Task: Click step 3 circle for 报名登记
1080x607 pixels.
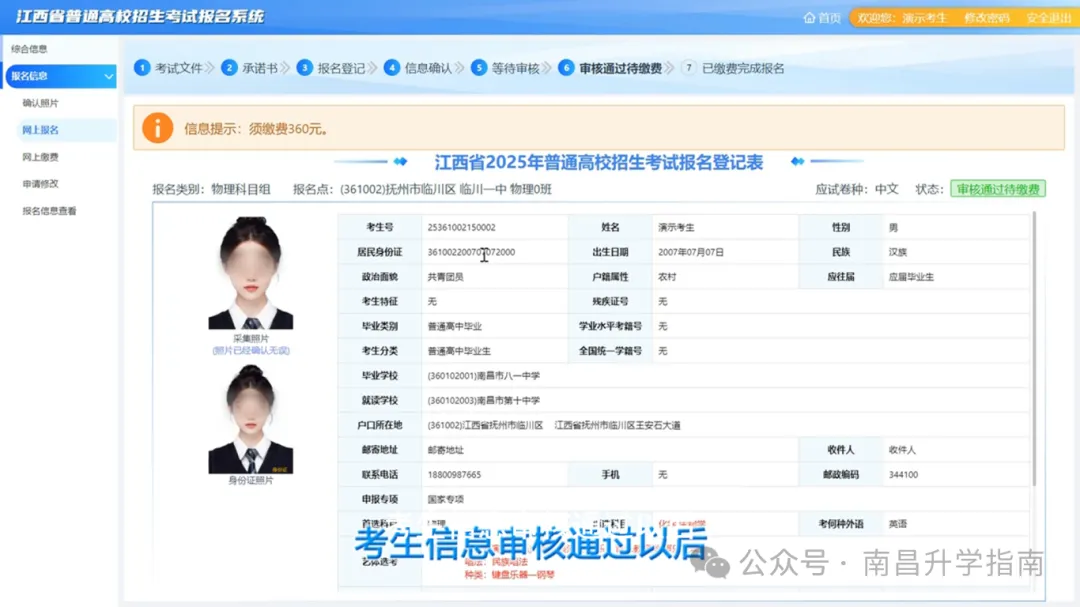Action: coord(304,68)
